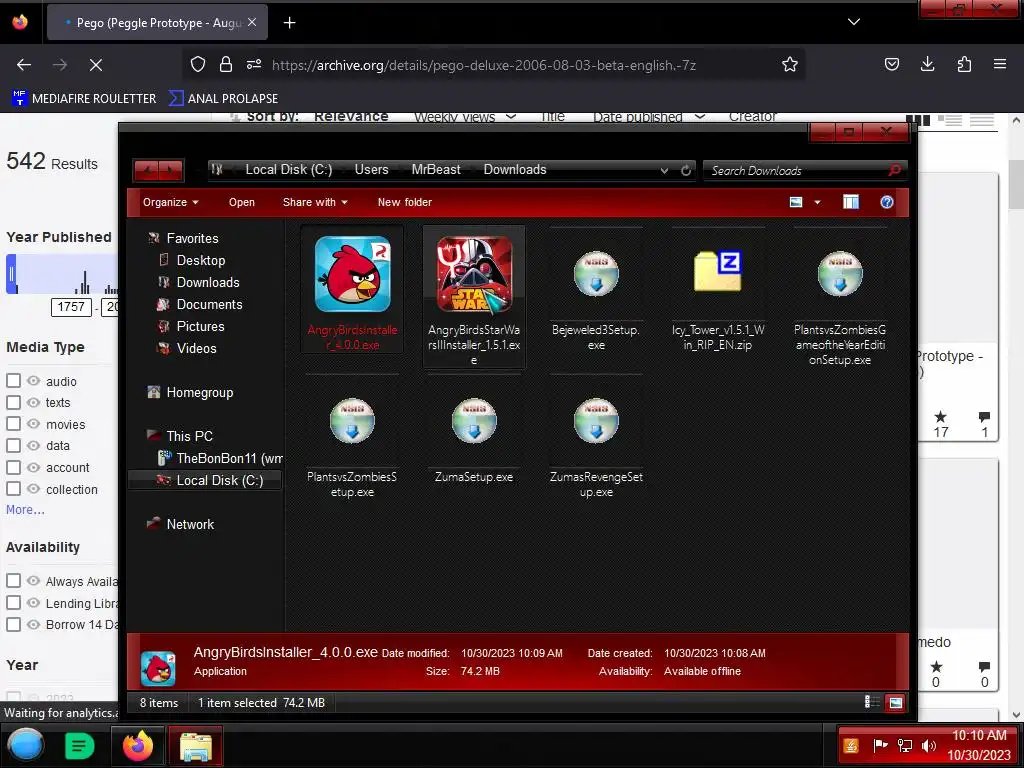Go back in explorer navigation
The width and height of the screenshot is (1024, 768).
[x=147, y=171]
